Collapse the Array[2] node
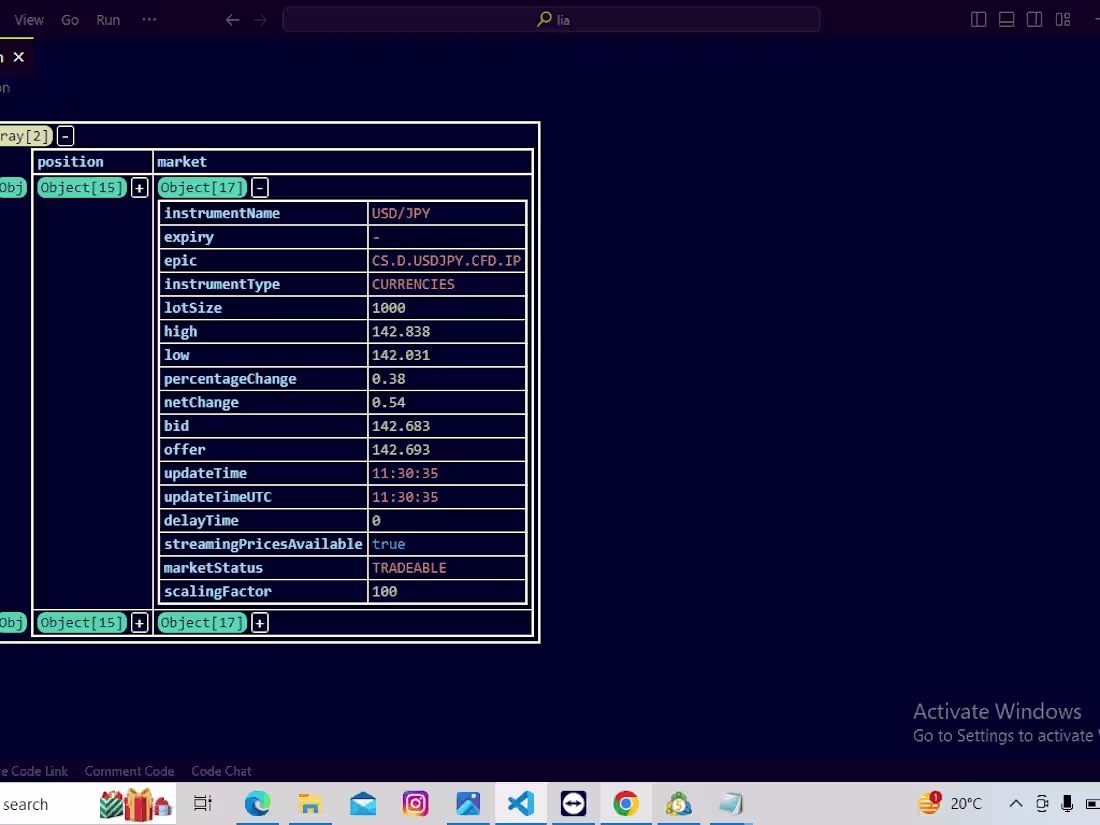 coord(65,135)
